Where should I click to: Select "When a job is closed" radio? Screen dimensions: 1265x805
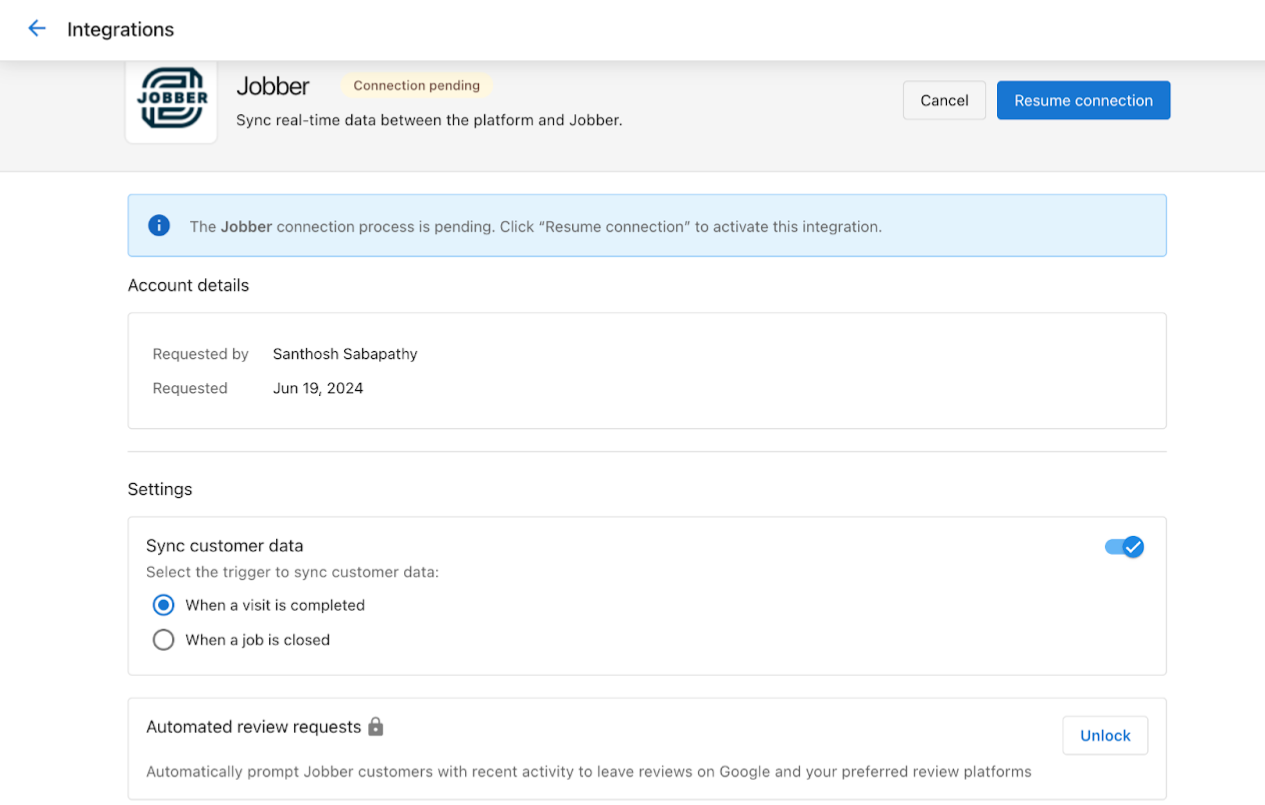click(163, 640)
